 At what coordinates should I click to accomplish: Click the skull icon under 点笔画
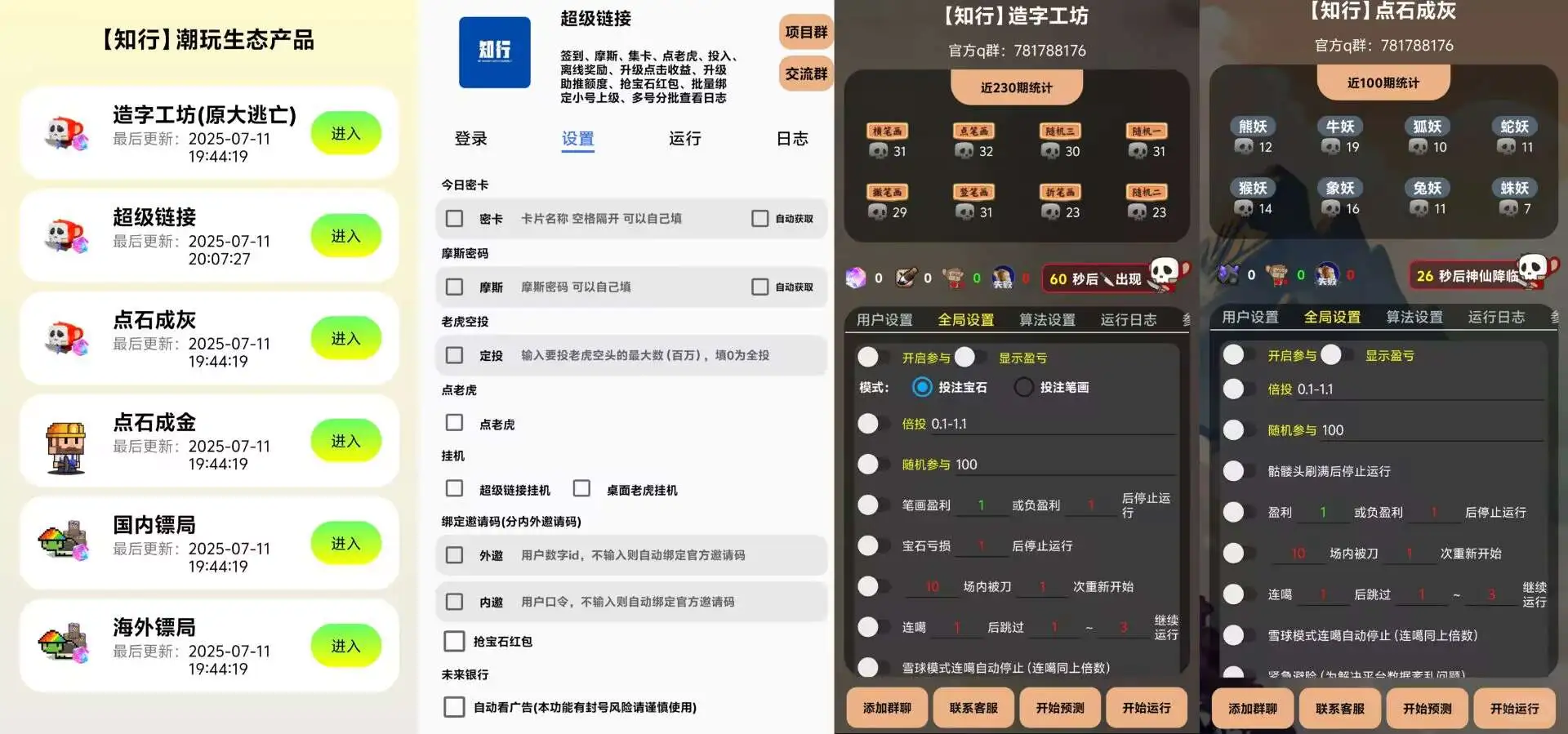(x=964, y=151)
